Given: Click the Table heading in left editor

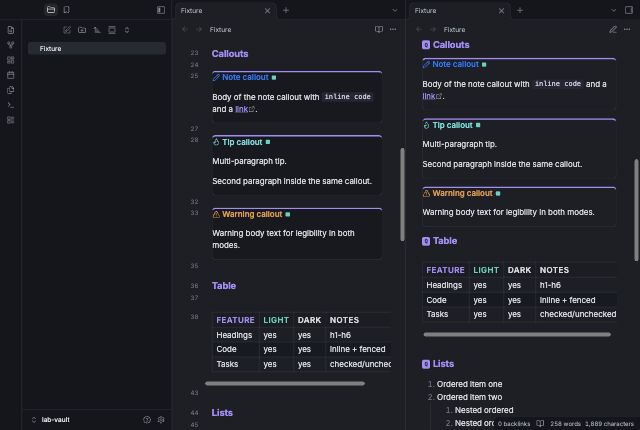Looking at the screenshot, I should tap(224, 286).
